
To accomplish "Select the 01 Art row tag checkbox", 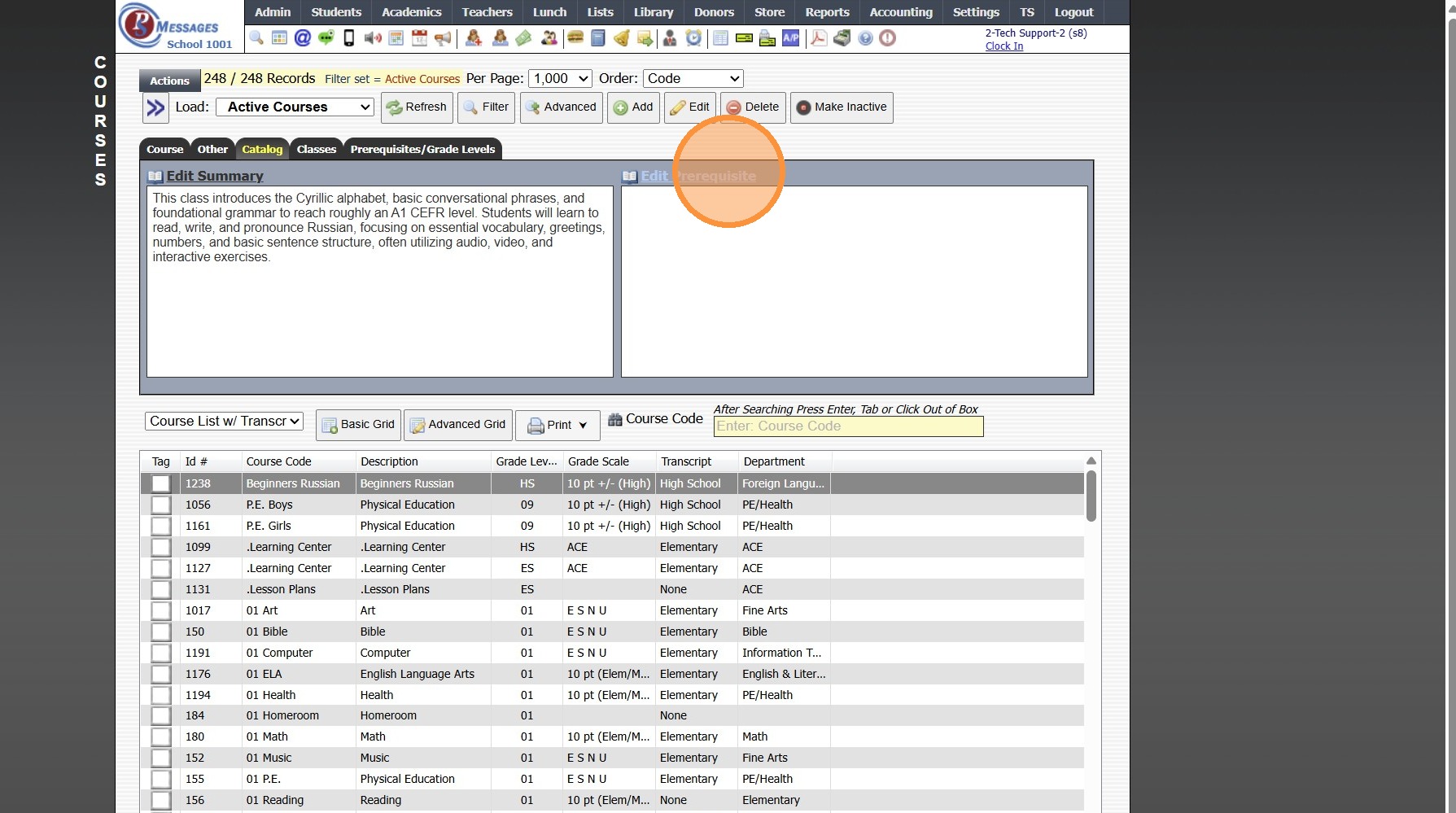I will click(x=161, y=610).
